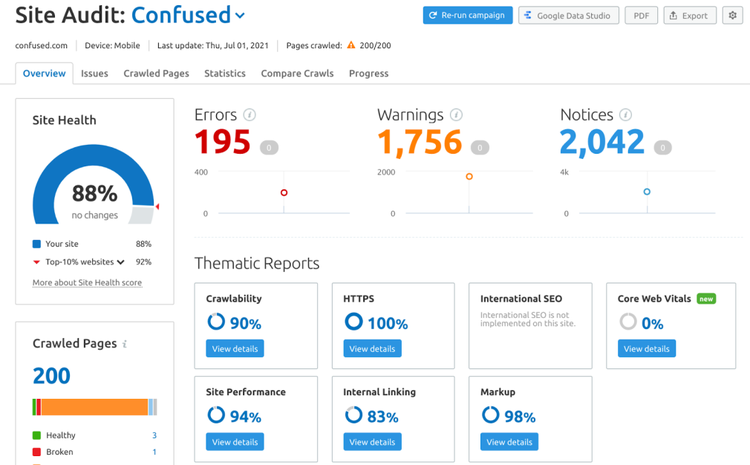Click the HTTPS progress ring icon
This screenshot has width=750, height=465.
pos(353,321)
